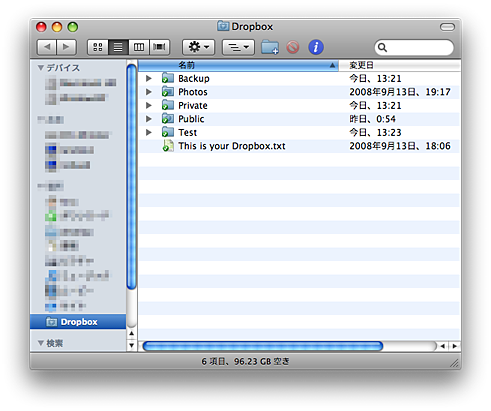
Task: Click the window resize grip corner
Action: point(455,362)
